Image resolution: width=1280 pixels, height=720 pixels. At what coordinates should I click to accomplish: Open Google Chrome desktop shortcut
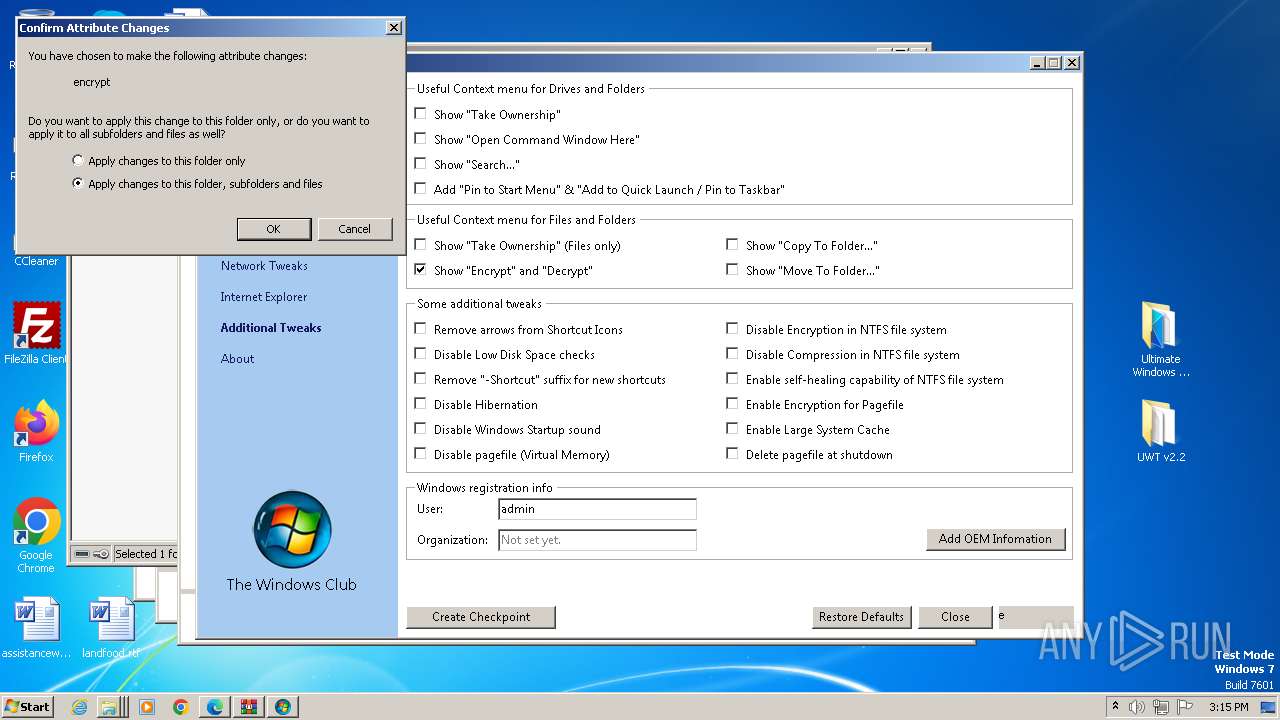[36, 536]
